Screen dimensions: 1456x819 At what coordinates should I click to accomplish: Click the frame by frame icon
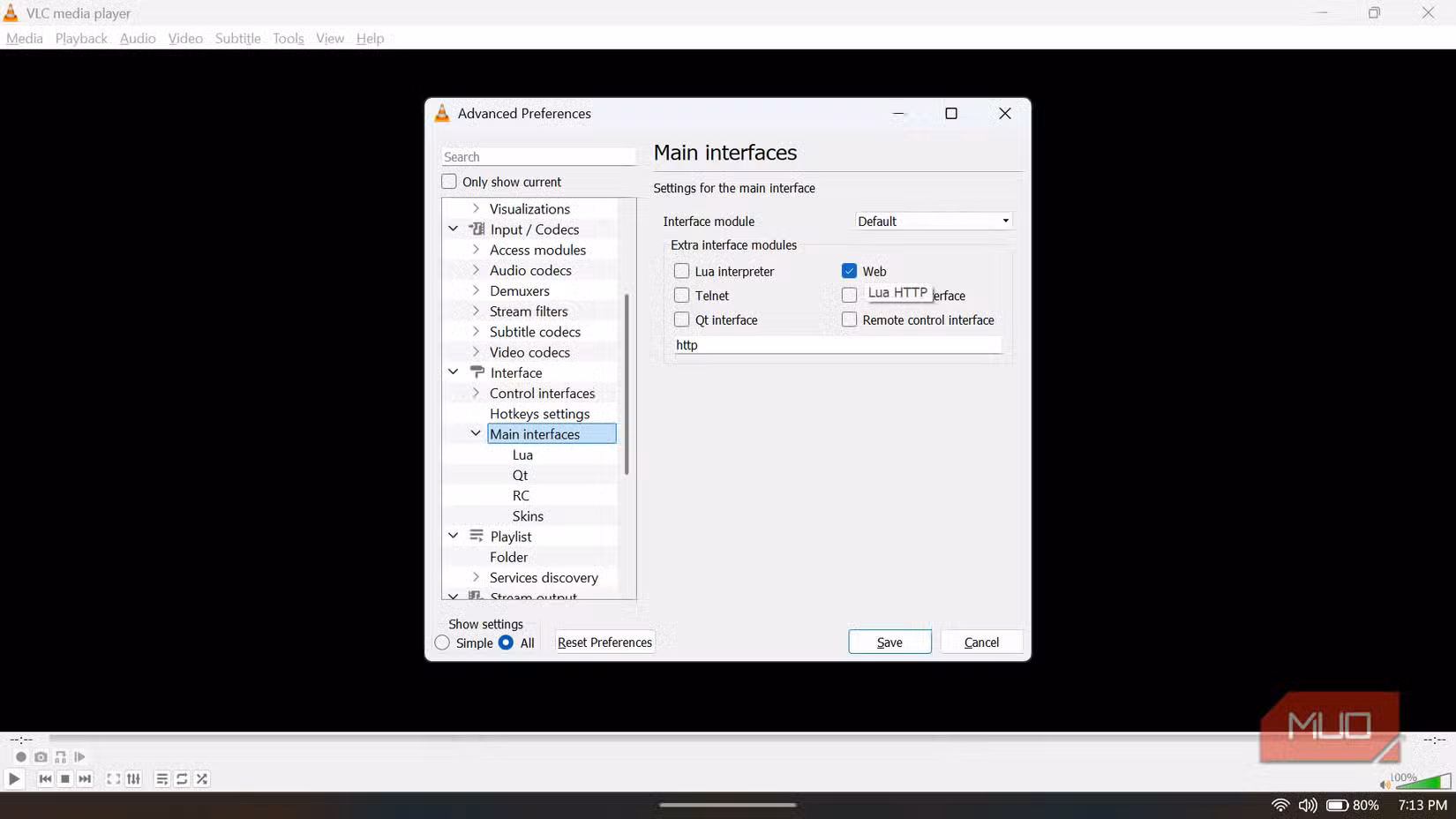coord(79,757)
